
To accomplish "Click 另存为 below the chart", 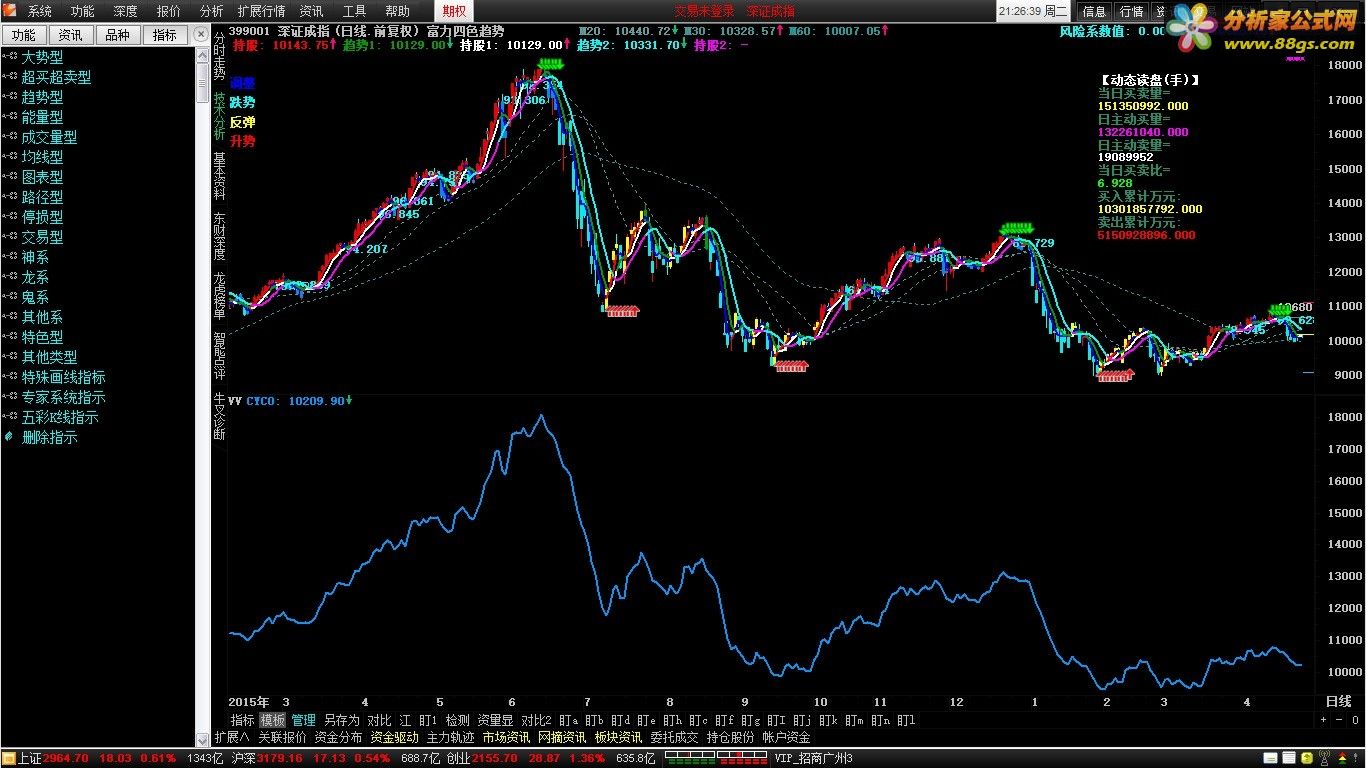I will pos(341,720).
